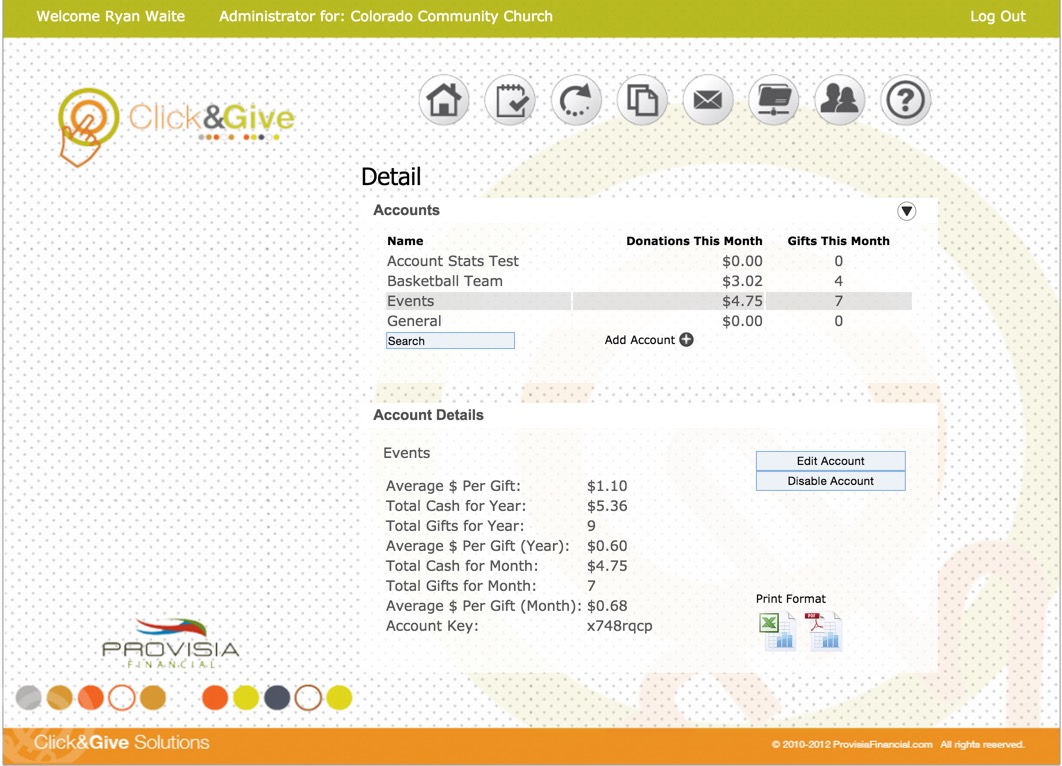This screenshot has width=1062, height=766.
Task: Click the Average $ Per Gift value $1.10
Action: click(607, 486)
